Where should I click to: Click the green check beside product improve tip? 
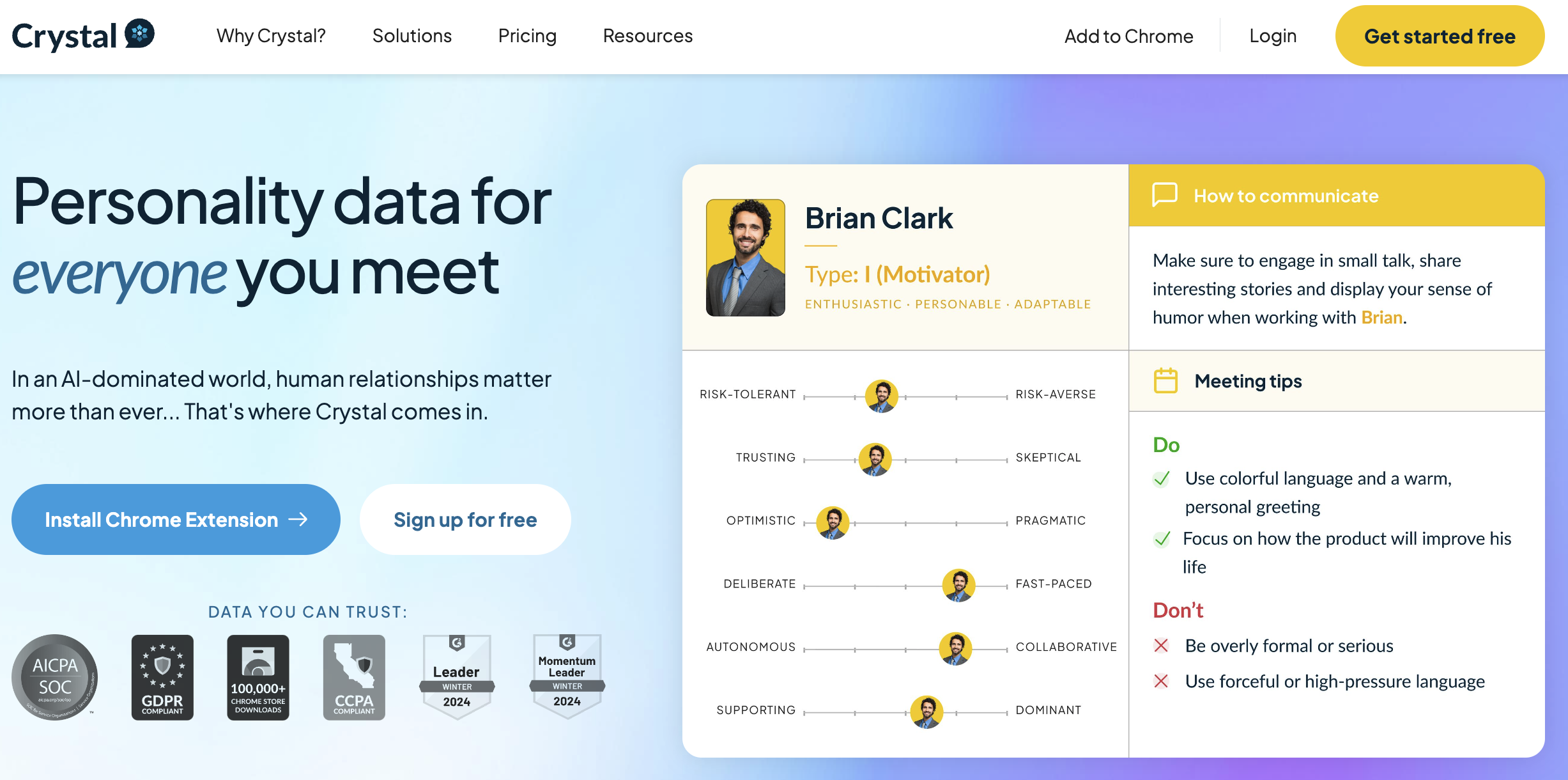[1162, 539]
